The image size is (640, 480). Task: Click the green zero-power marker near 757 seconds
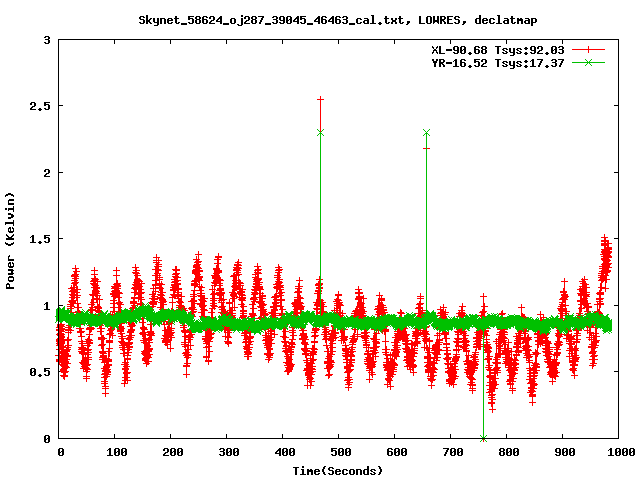pos(483,438)
